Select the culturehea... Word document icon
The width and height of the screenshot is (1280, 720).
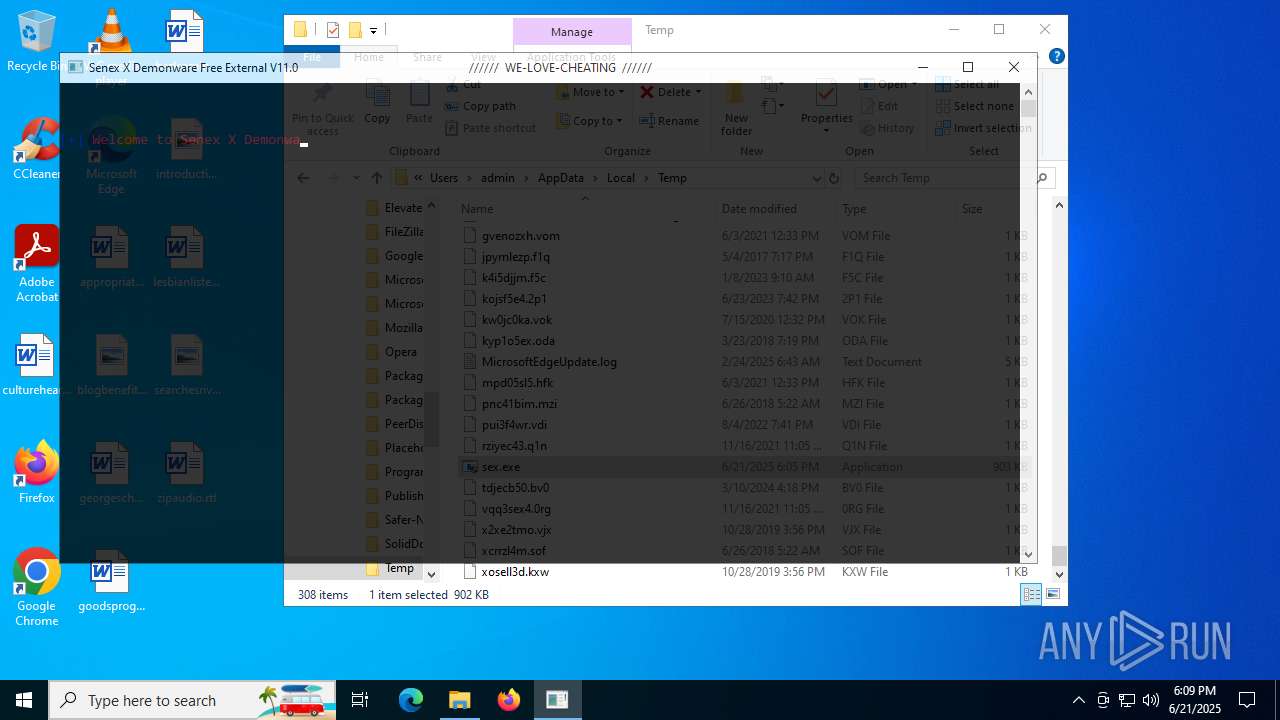[34, 366]
